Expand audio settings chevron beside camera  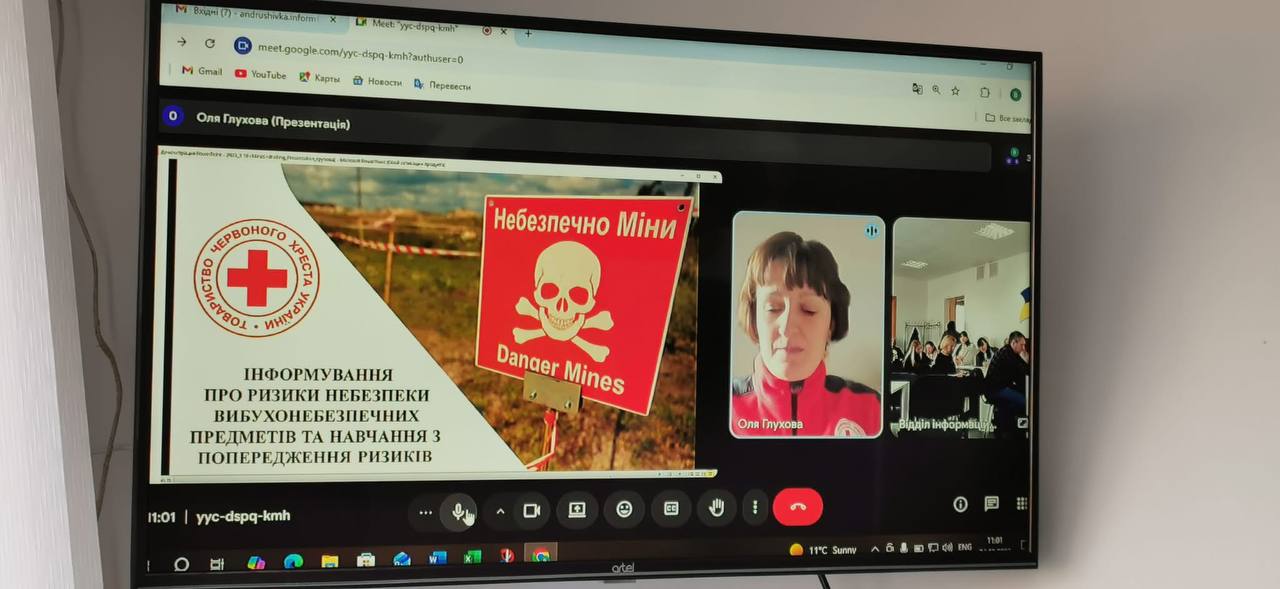coord(500,511)
